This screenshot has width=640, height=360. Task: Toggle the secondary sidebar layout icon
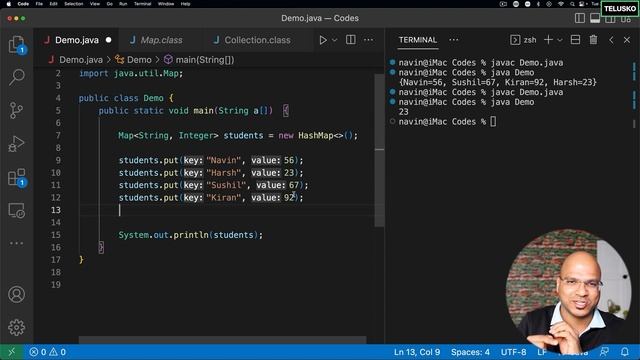pos(610,19)
